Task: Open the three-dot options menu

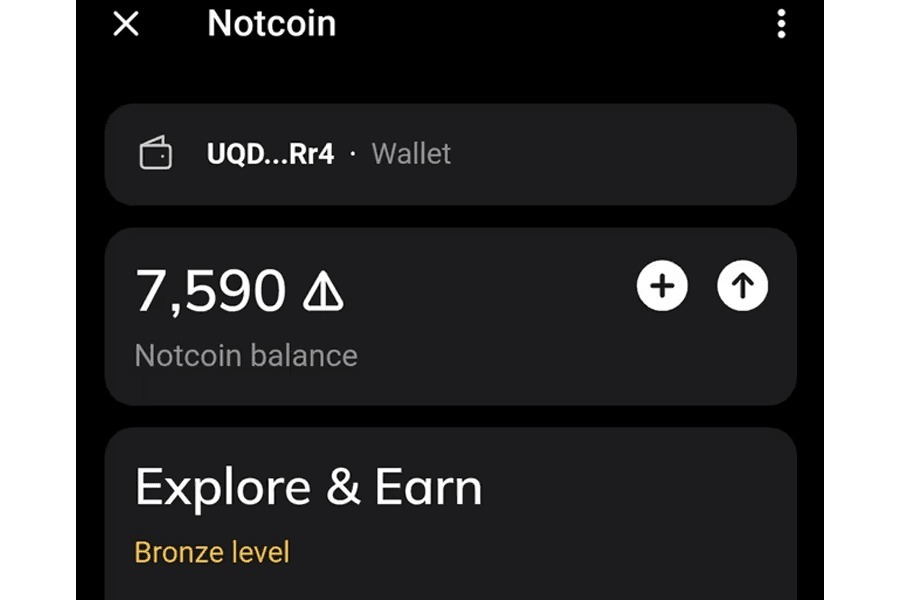Action: tap(781, 24)
